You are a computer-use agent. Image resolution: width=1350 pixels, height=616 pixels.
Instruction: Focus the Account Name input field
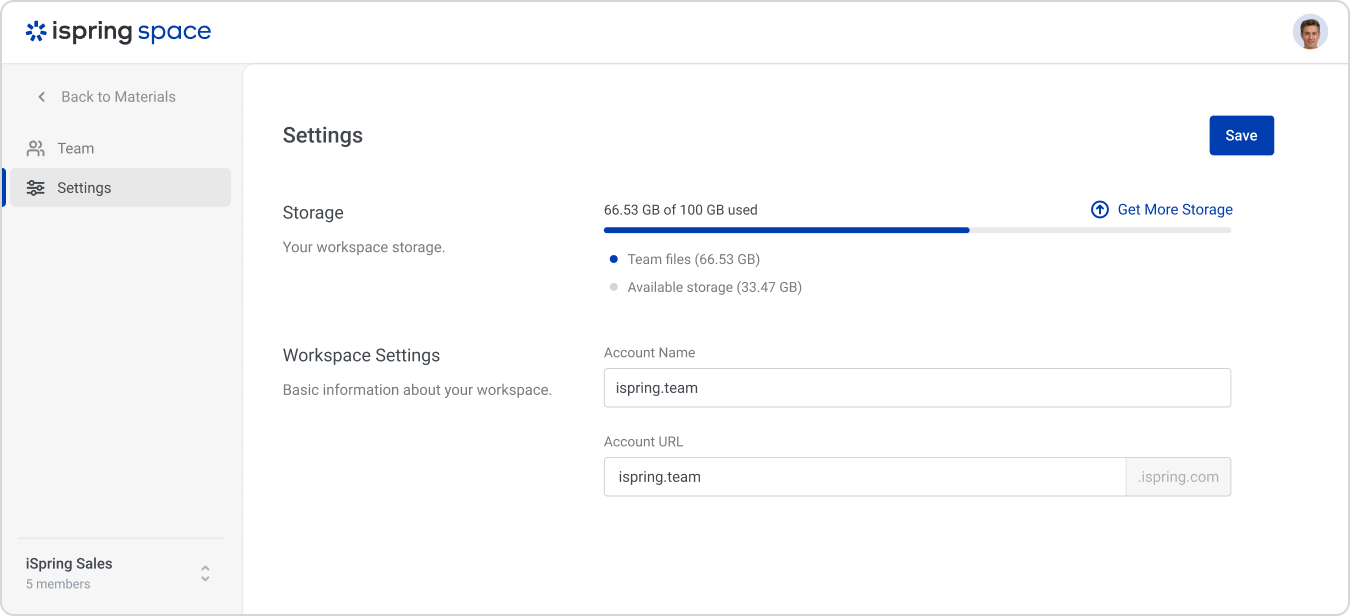(x=917, y=388)
